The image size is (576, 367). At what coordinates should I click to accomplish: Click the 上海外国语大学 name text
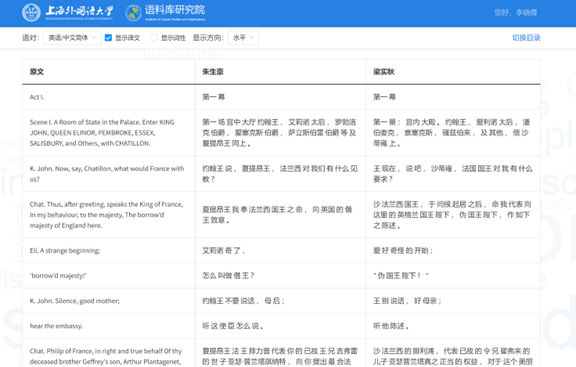(79, 11)
